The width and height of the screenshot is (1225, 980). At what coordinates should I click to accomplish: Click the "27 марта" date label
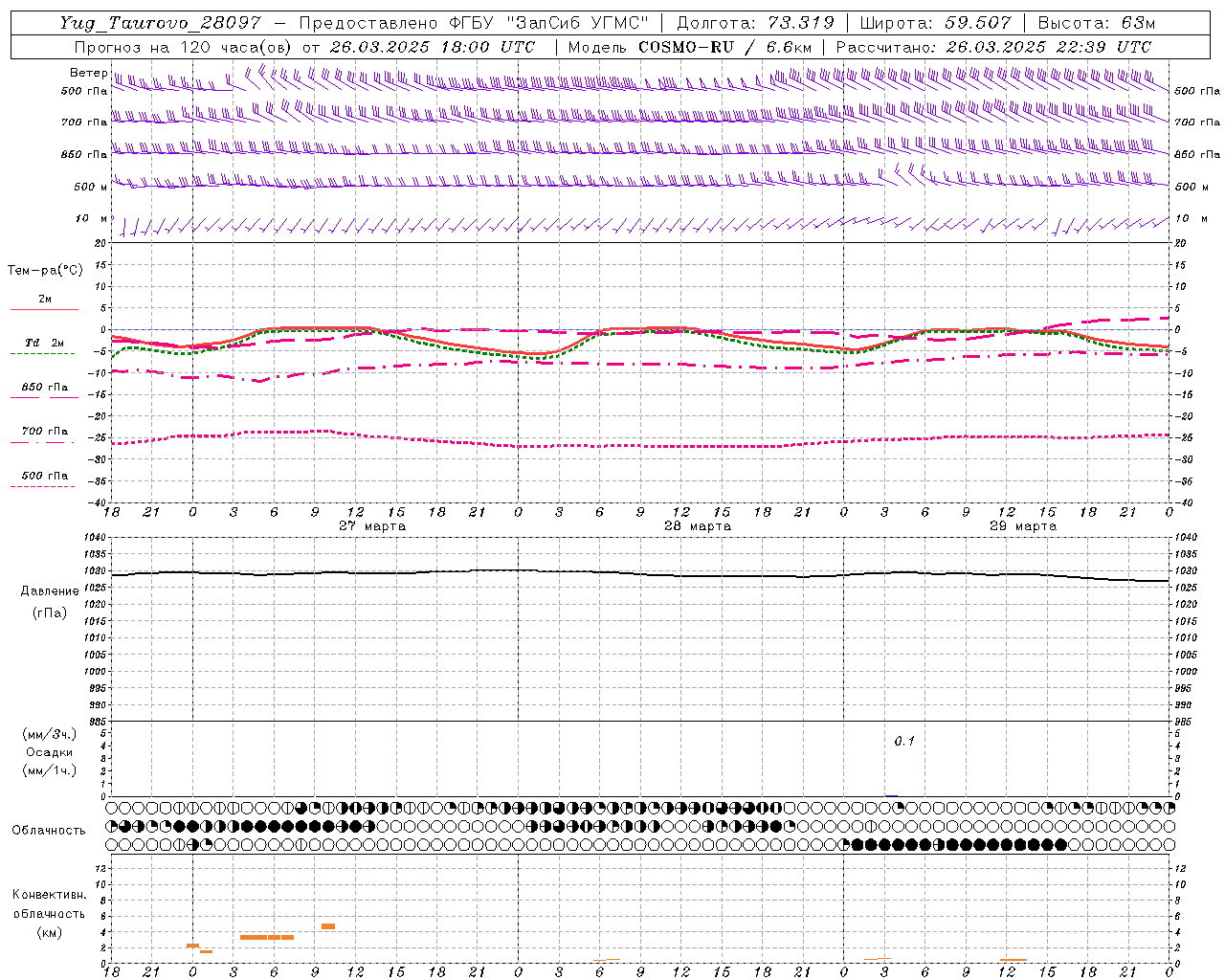click(x=372, y=526)
